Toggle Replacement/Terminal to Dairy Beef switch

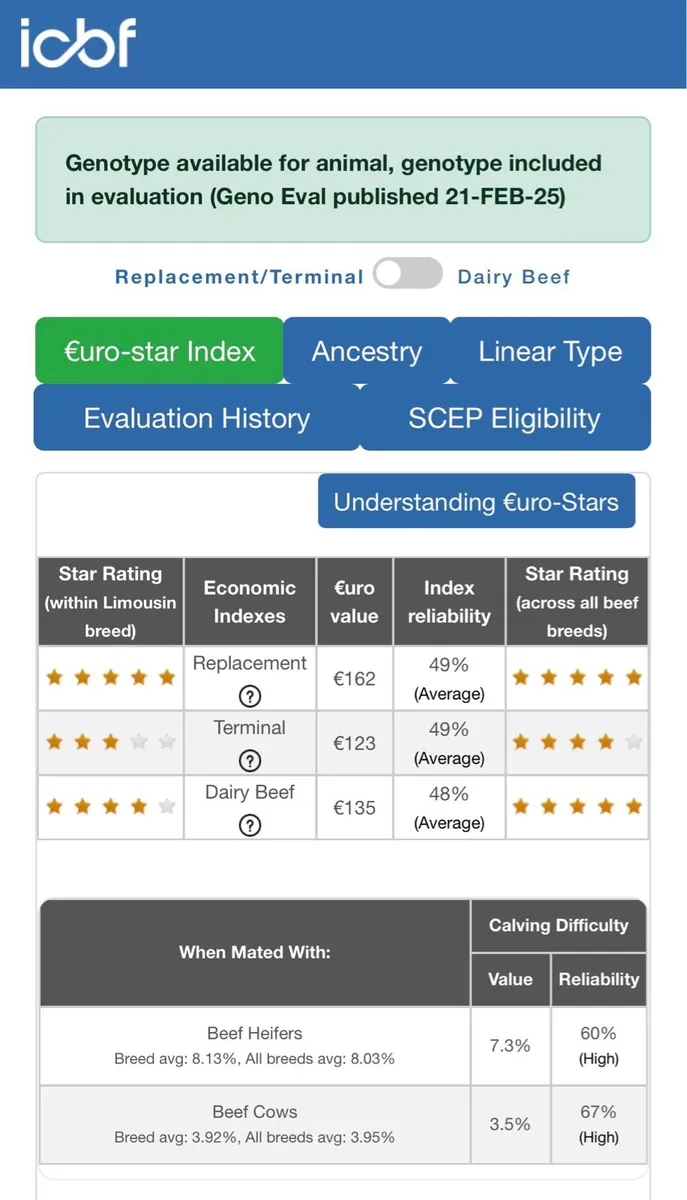pos(408,274)
